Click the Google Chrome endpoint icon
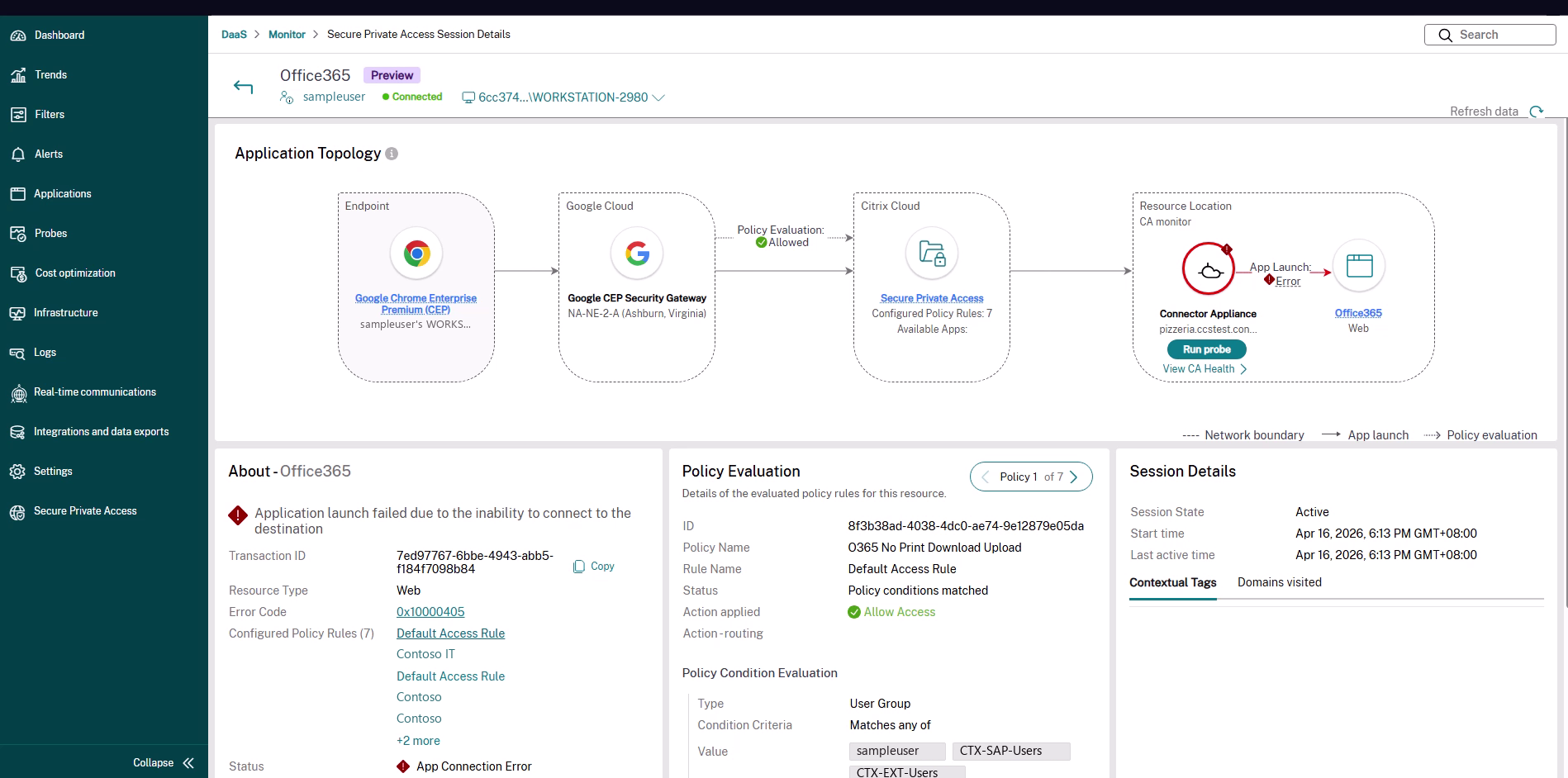This screenshot has width=1568, height=778. (416, 253)
